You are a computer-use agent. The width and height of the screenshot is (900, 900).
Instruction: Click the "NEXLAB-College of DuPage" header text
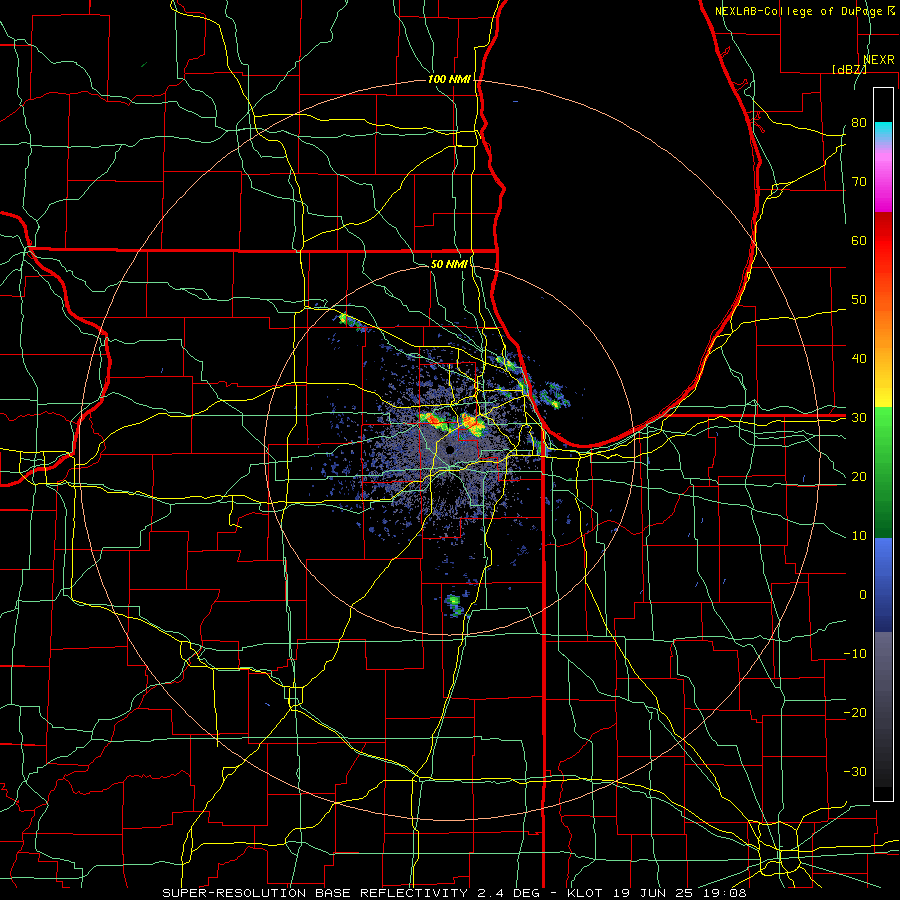[x=798, y=11]
